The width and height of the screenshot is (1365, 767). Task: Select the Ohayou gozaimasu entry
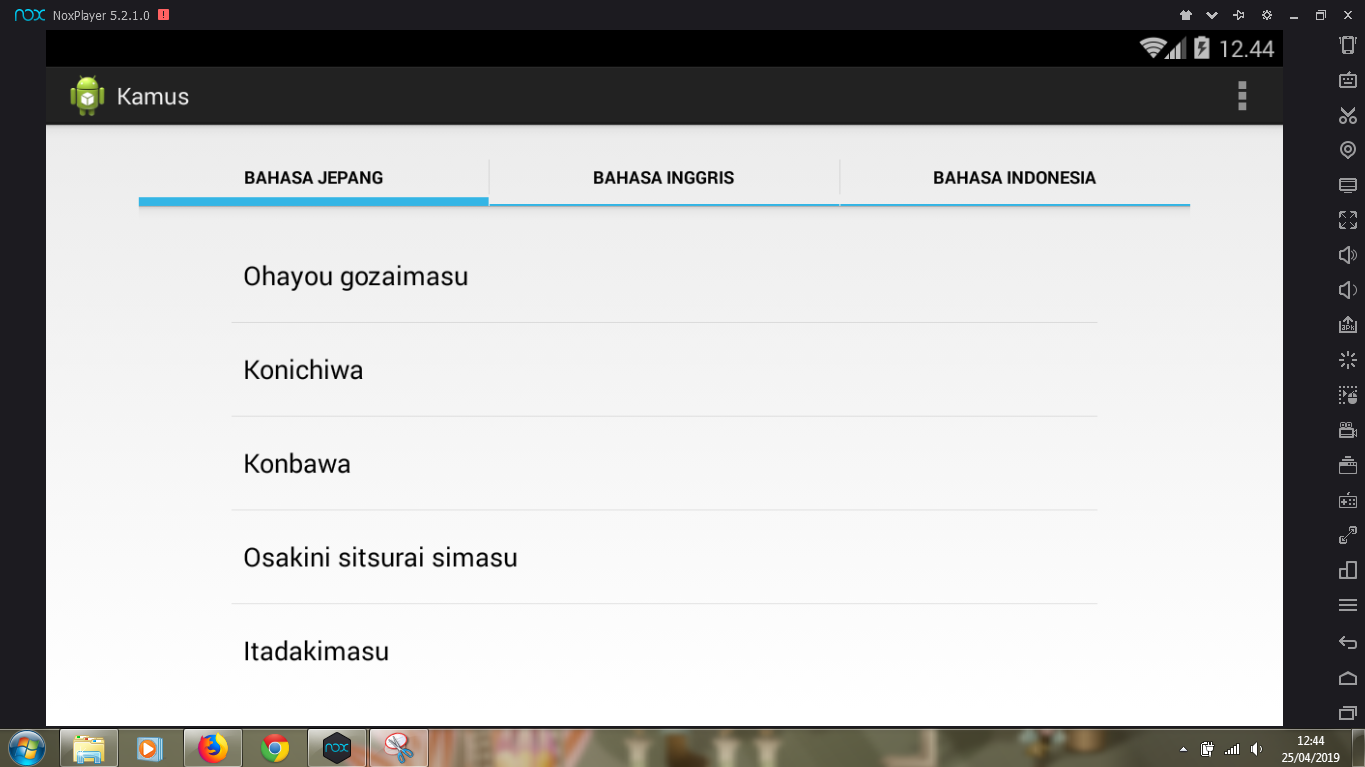pyautogui.click(x=665, y=276)
